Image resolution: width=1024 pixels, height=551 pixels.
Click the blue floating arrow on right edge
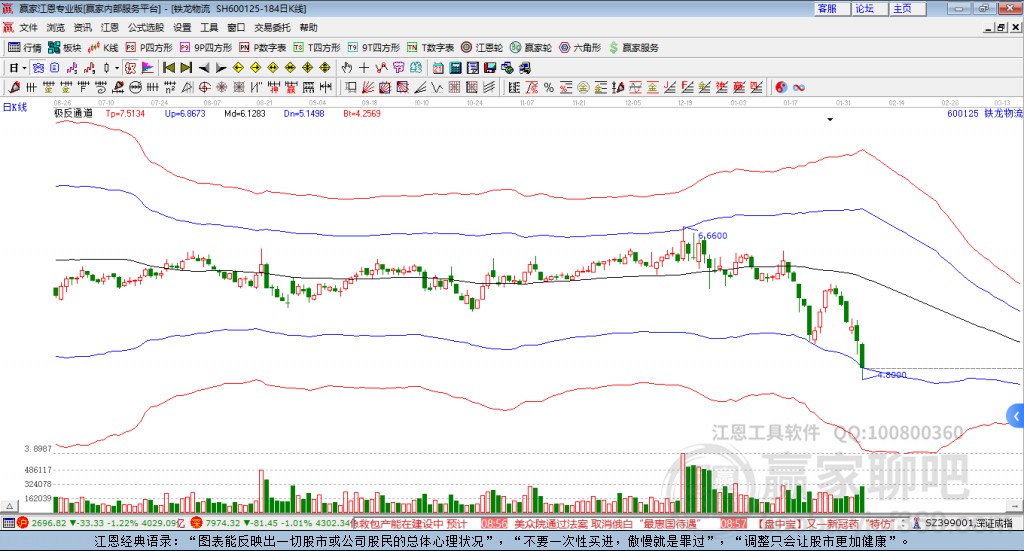coord(1016,414)
